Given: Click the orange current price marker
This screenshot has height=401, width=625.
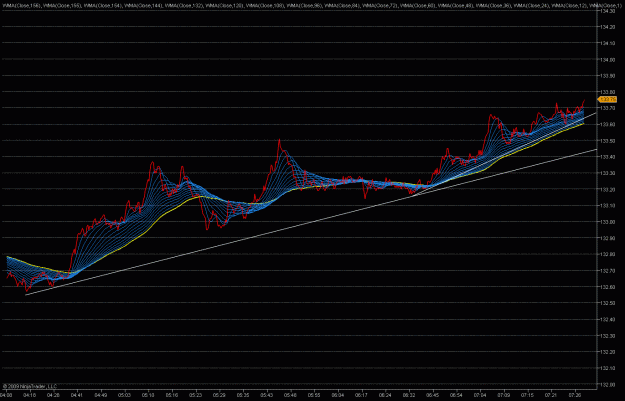Looking at the screenshot, I should [x=607, y=99].
